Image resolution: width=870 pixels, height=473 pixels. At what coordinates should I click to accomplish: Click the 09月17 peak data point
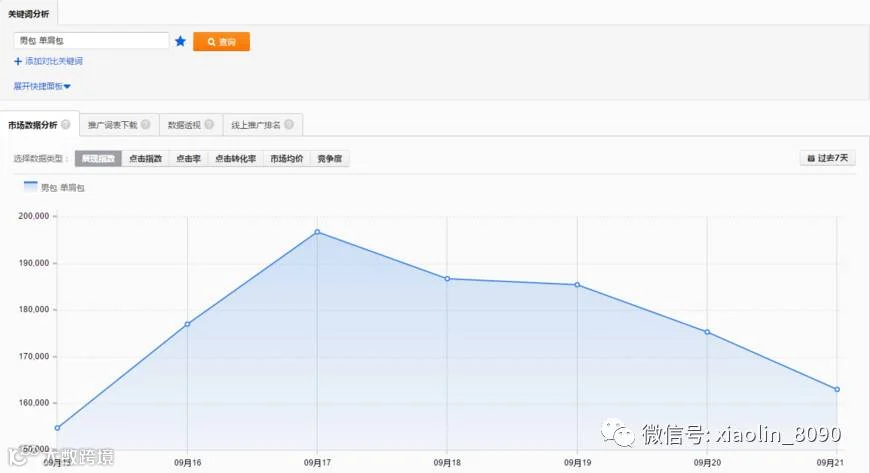(x=317, y=232)
